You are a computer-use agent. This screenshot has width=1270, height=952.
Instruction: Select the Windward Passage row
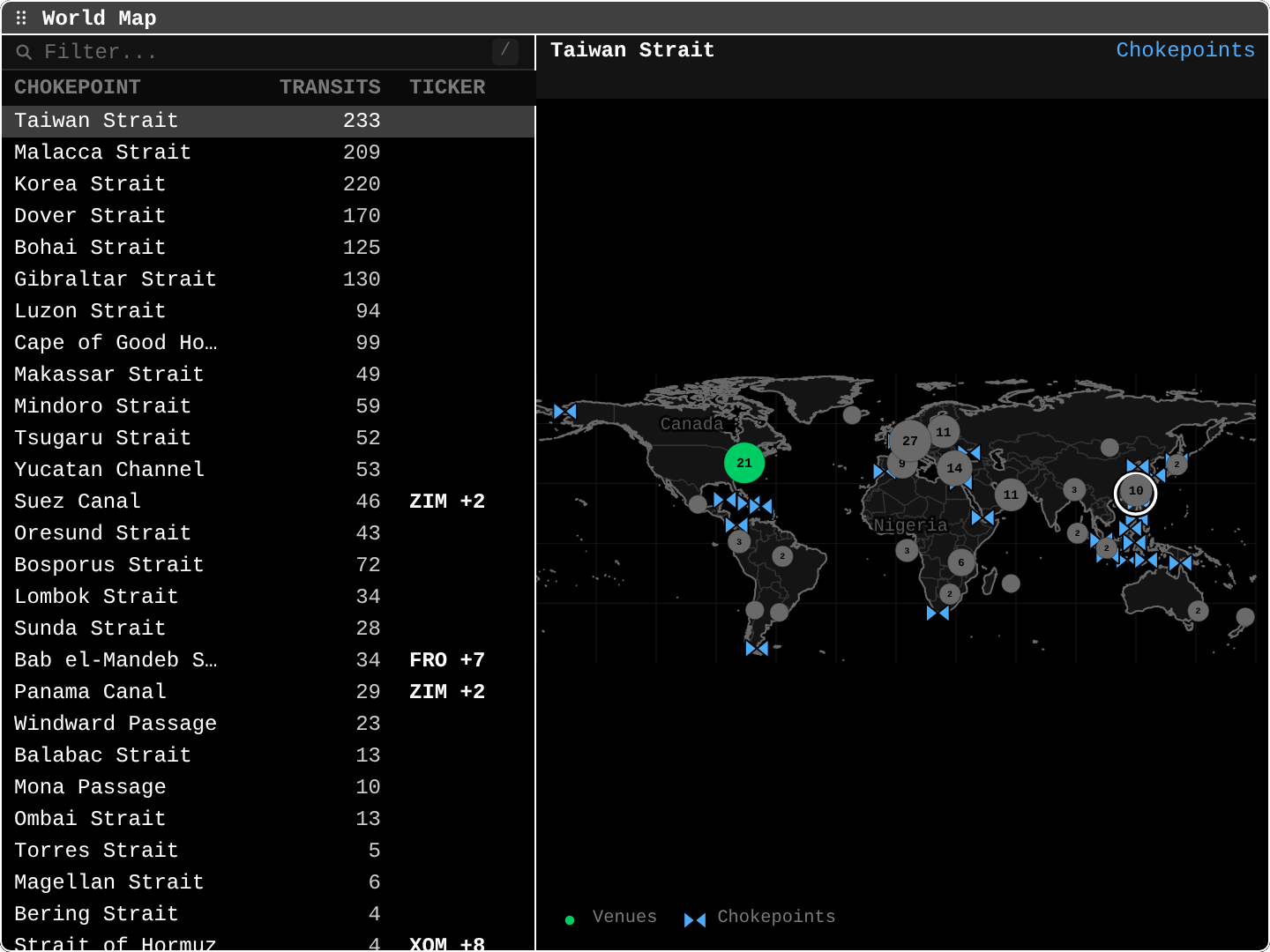[268, 724]
